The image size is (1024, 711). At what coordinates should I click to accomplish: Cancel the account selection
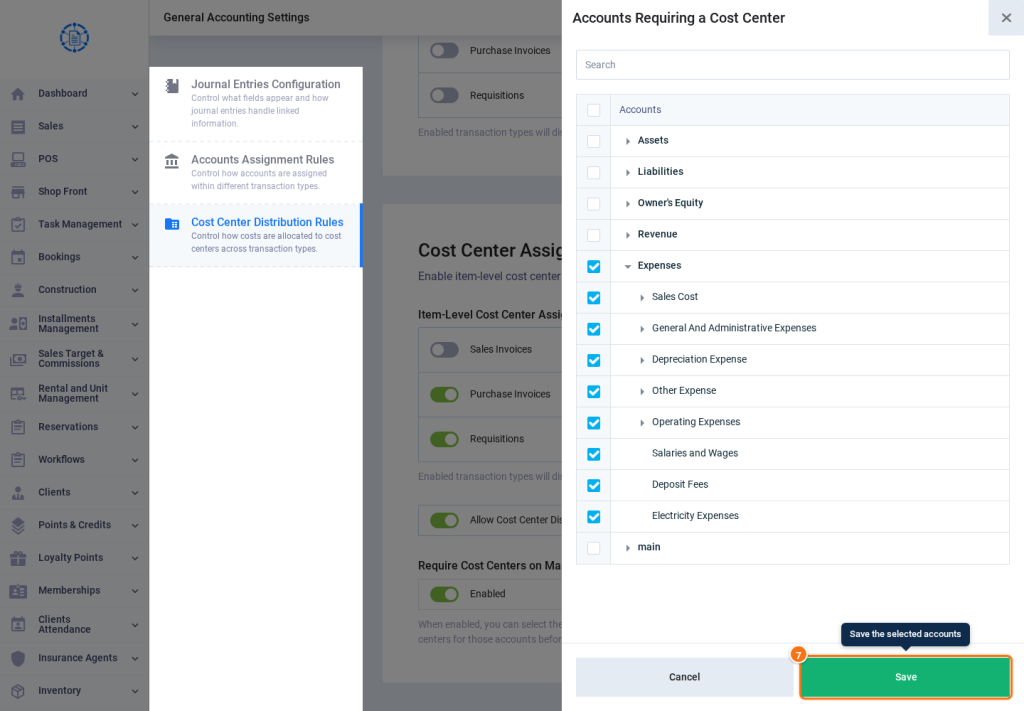684,677
